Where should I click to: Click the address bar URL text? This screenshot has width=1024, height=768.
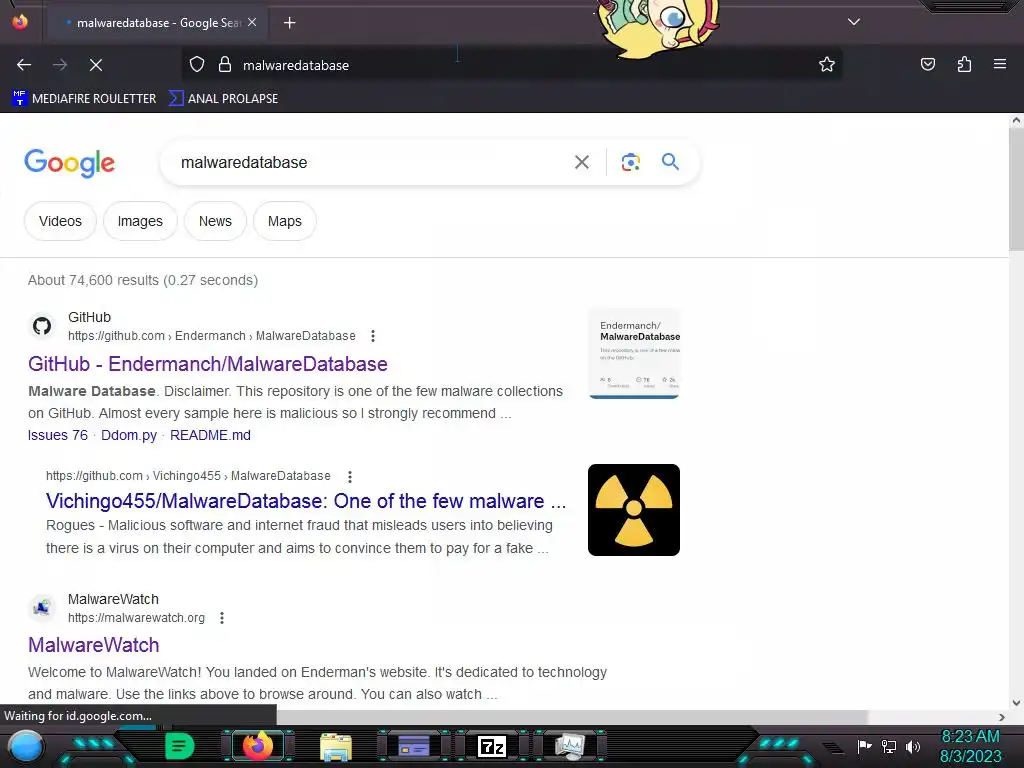pyautogui.click(x=296, y=65)
